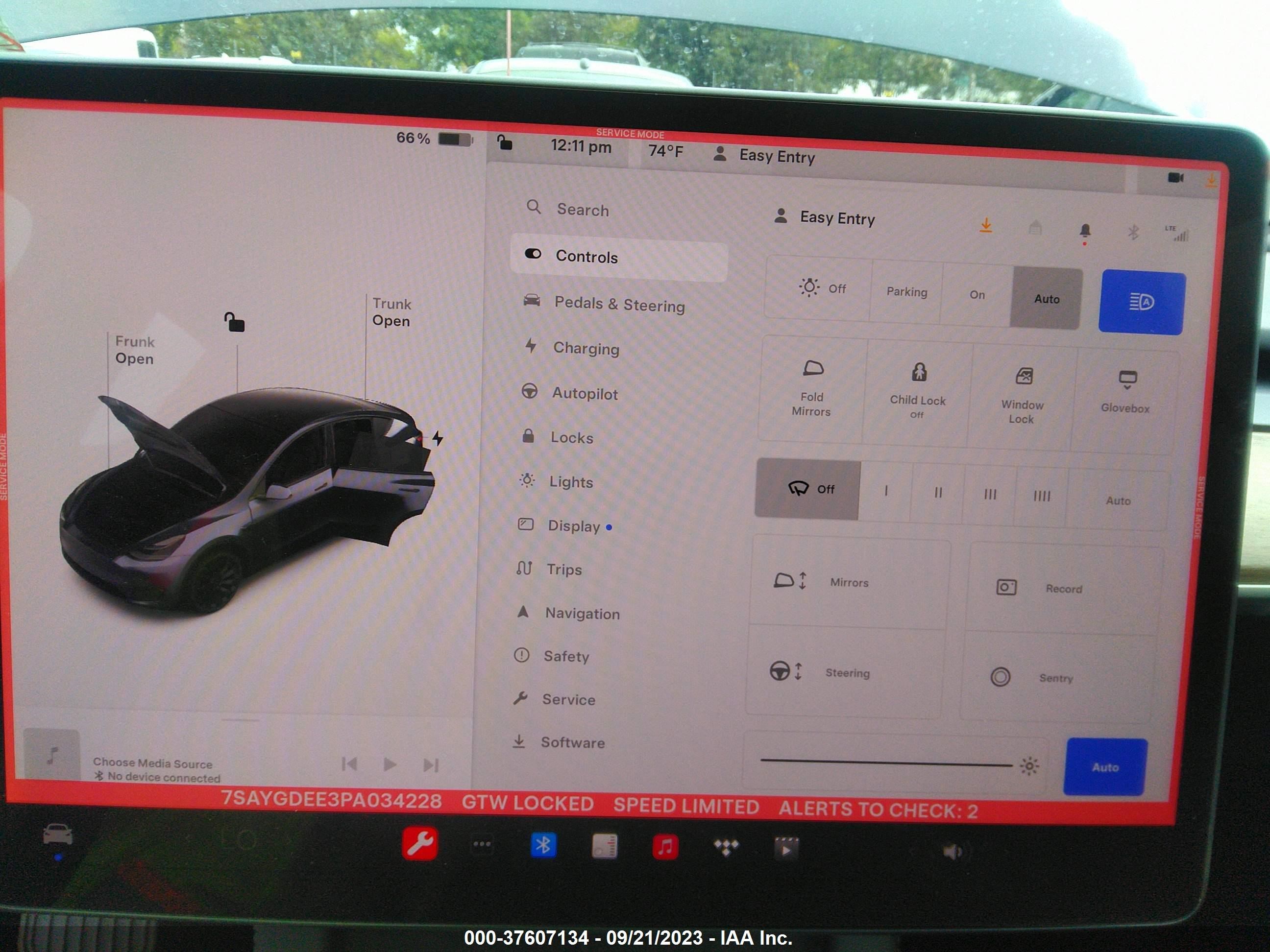
Task: Toggle Child Lock
Action: pos(918,392)
